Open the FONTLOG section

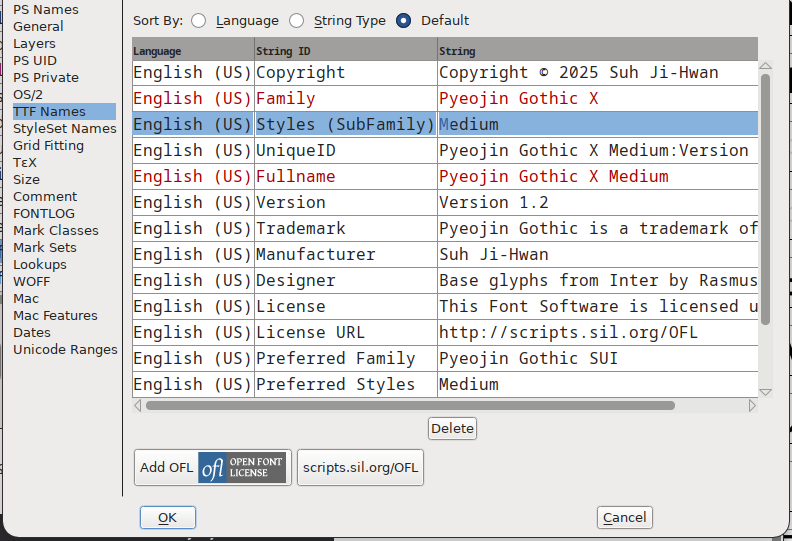[x=44, y=214]
